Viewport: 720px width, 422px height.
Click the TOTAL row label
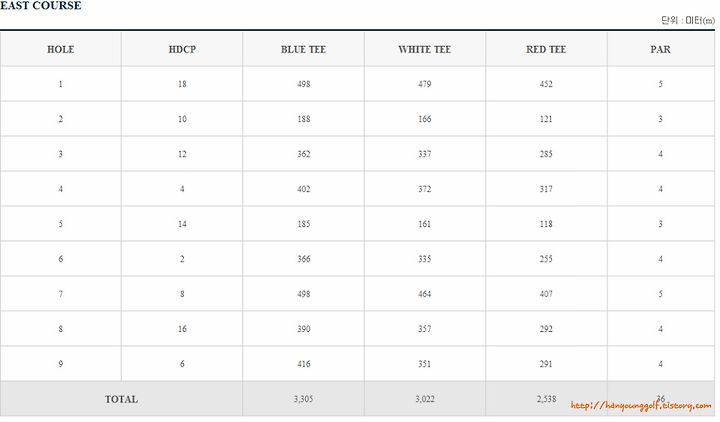tap(121, 399)
